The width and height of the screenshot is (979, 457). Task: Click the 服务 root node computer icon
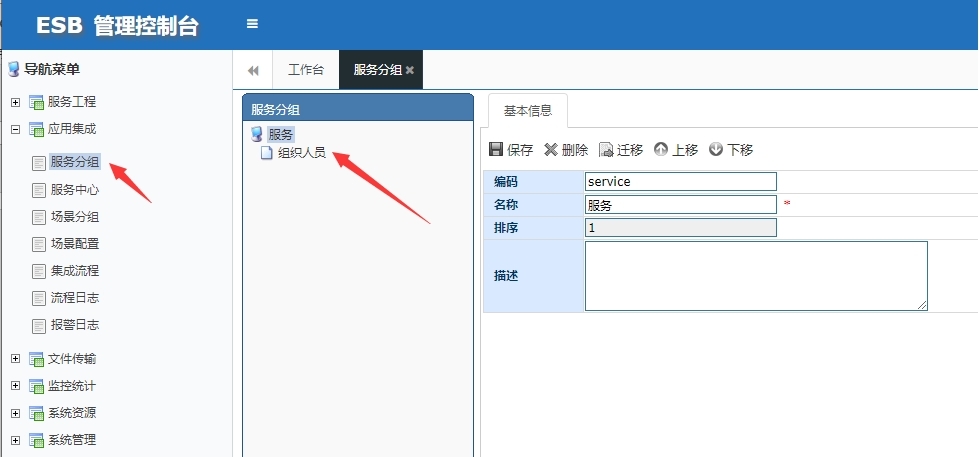click(x=256, y=134)
